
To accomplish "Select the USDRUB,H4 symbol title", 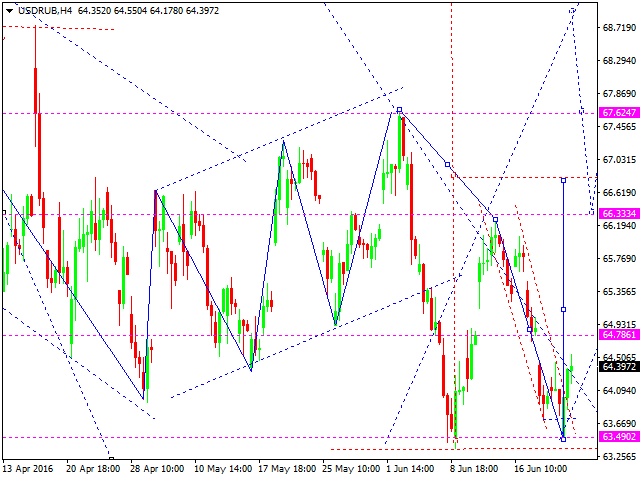I will [45, 11].
